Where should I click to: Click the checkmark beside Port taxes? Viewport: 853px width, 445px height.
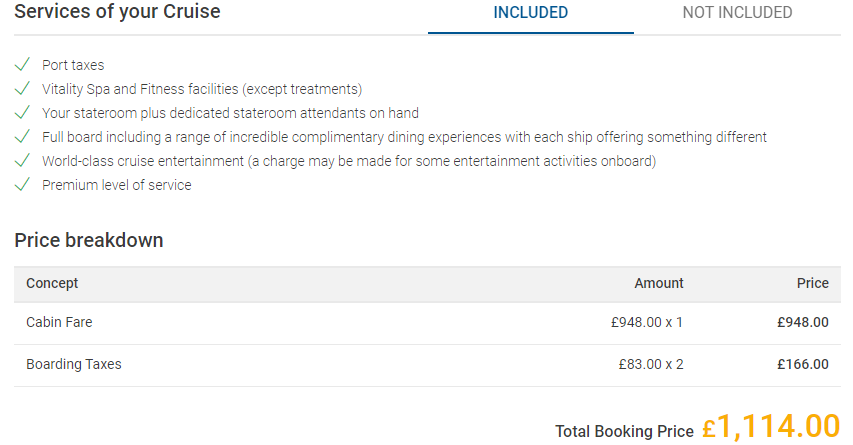coord(22,65)
